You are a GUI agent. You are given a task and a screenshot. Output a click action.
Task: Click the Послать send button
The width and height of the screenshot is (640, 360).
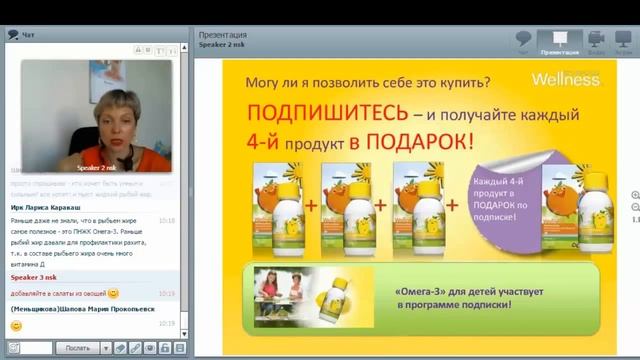click(x=78, y=348)
